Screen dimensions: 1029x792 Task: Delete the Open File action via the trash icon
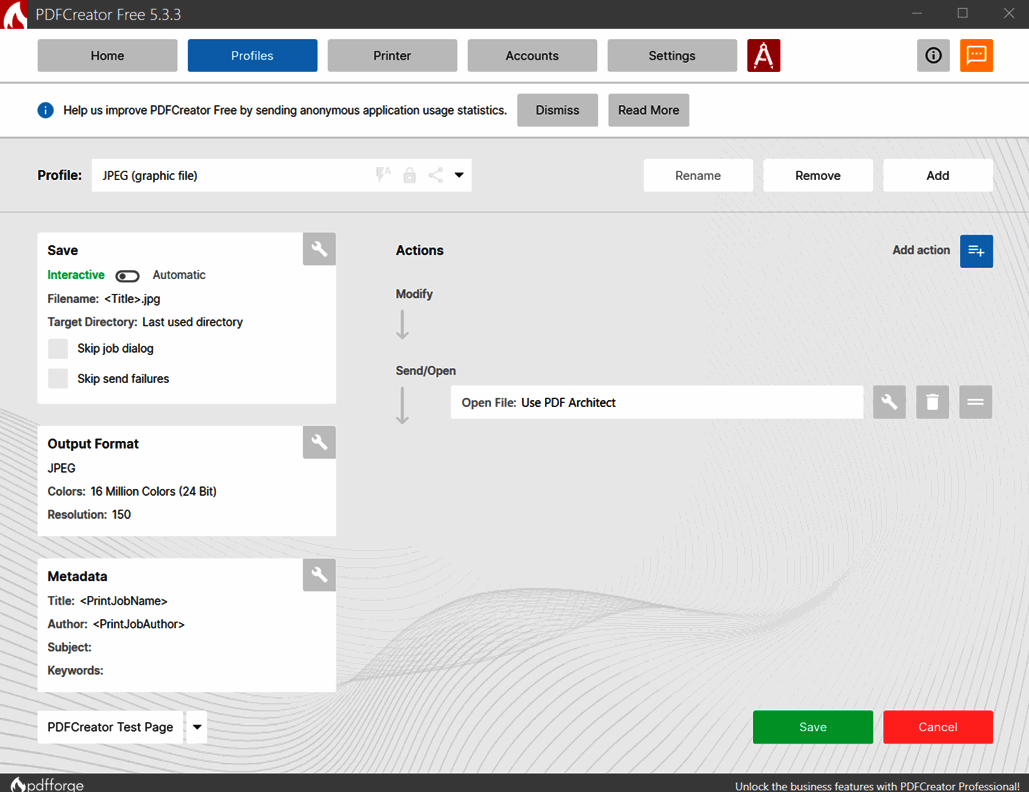933,402
